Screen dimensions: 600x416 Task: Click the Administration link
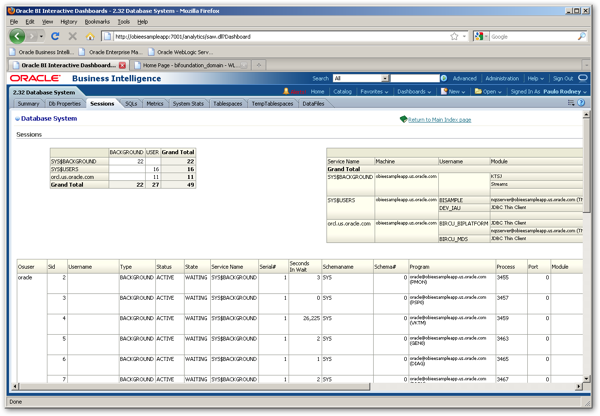click(502, 78)
